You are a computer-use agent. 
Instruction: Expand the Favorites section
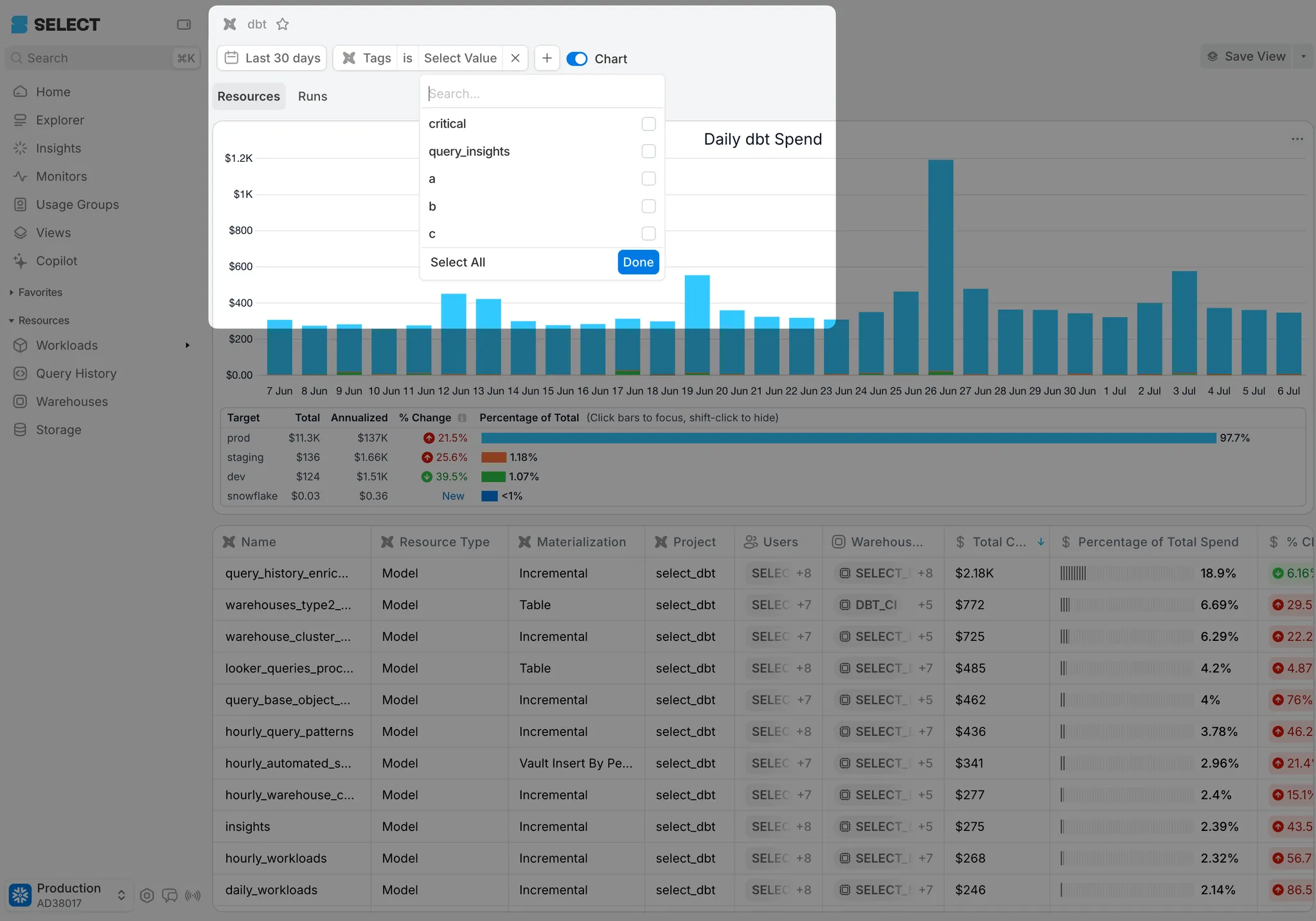[35, 292]
